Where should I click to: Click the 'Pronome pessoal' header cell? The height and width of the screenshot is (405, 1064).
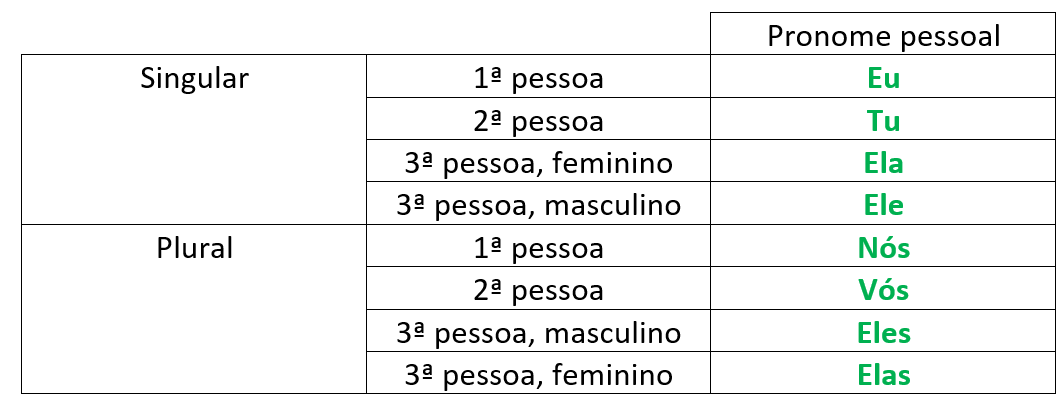click(884, 35)
